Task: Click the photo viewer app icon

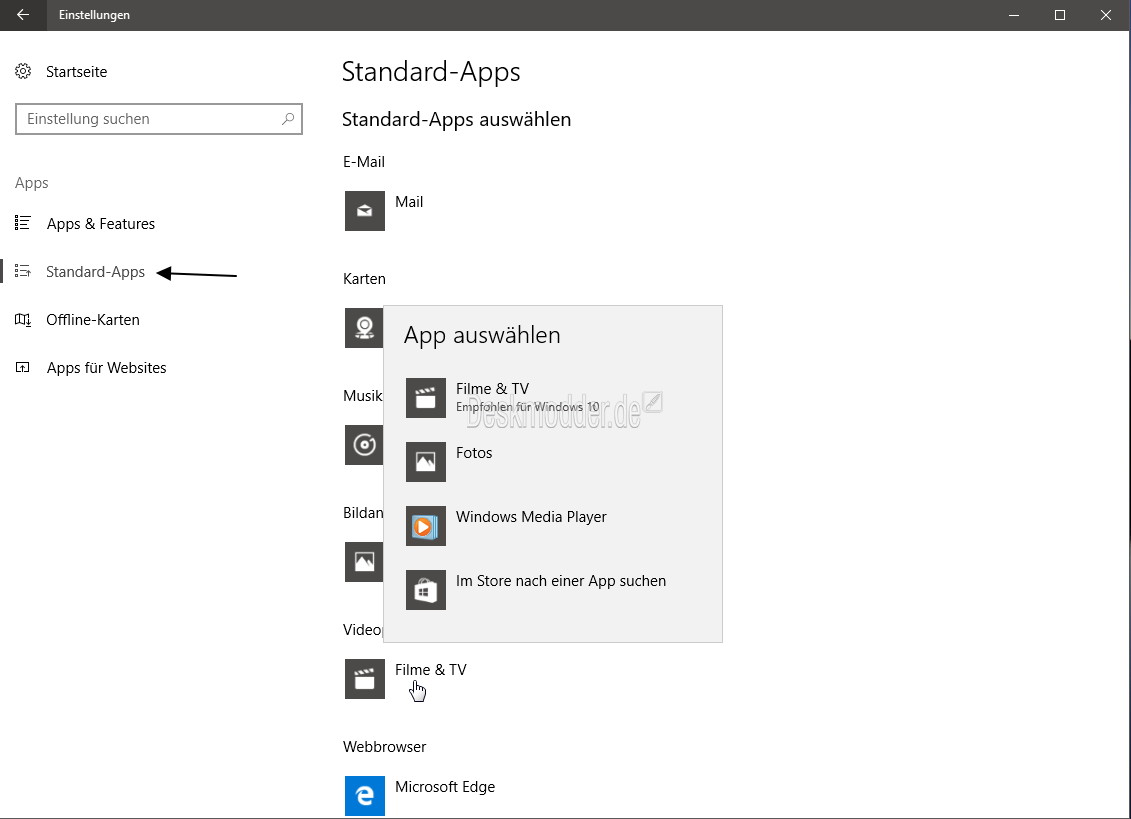Action: 364,562
